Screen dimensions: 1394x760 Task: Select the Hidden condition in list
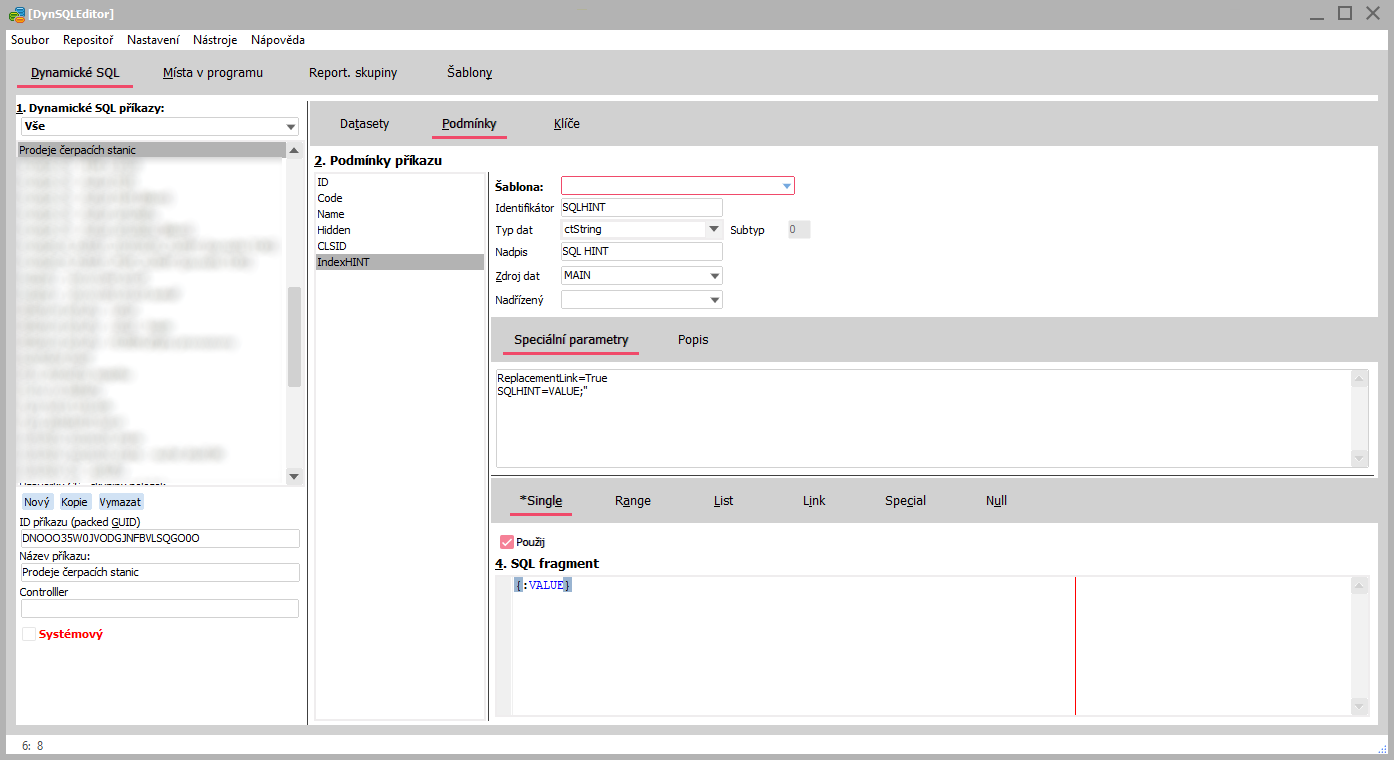tap(334, 230)
